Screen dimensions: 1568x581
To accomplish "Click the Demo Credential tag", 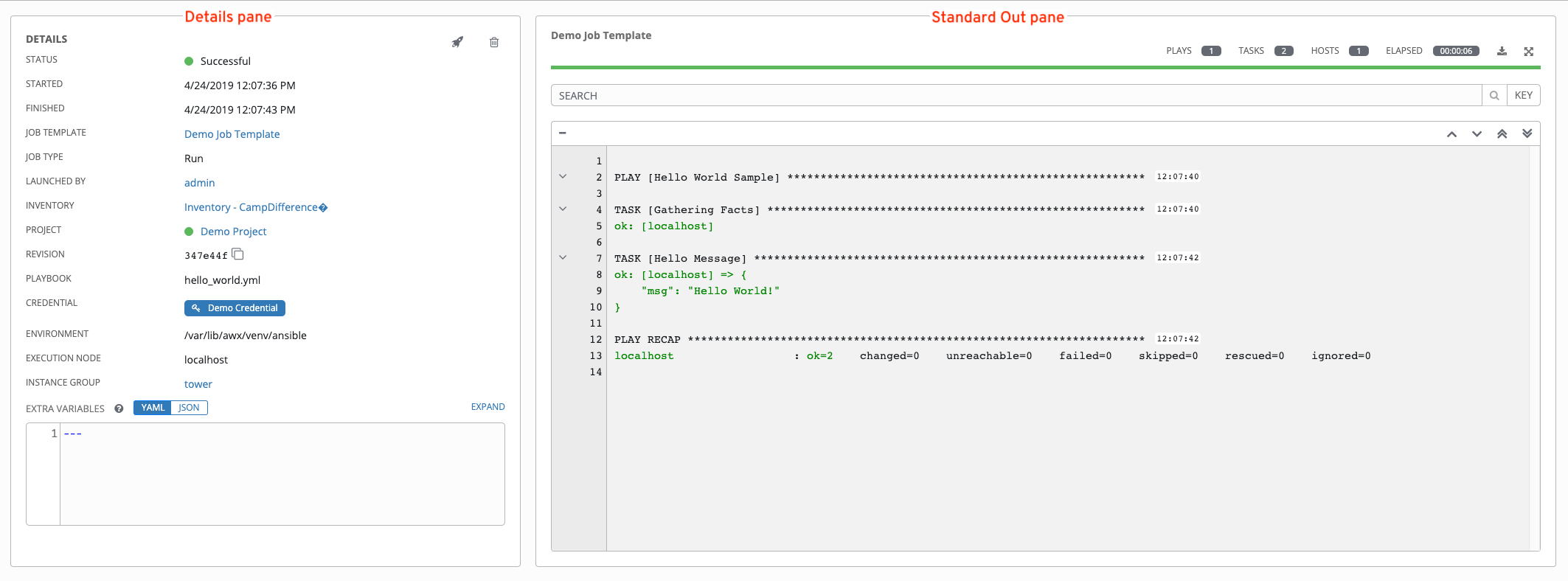I will (235, 308).
